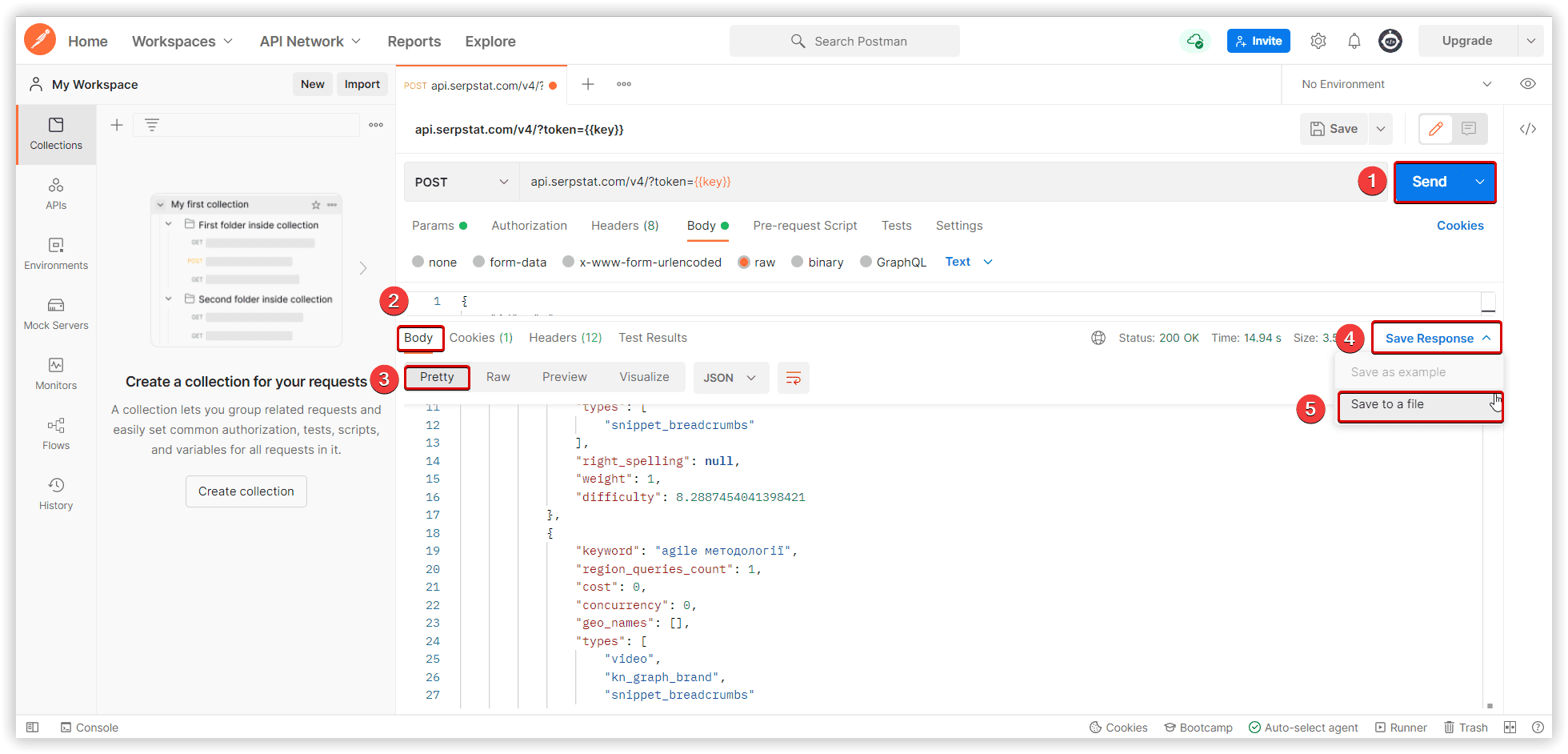1568x754 pixels.
Task: Click the Create collection button
Action: click(246, 491)
